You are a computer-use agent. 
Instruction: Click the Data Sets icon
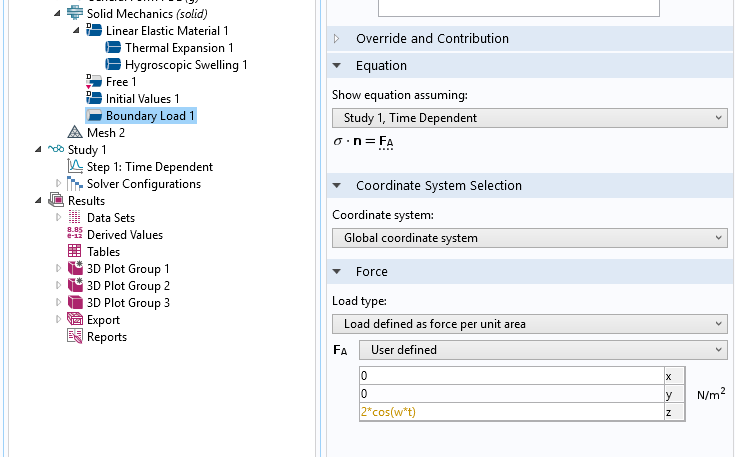click(75, 218)
